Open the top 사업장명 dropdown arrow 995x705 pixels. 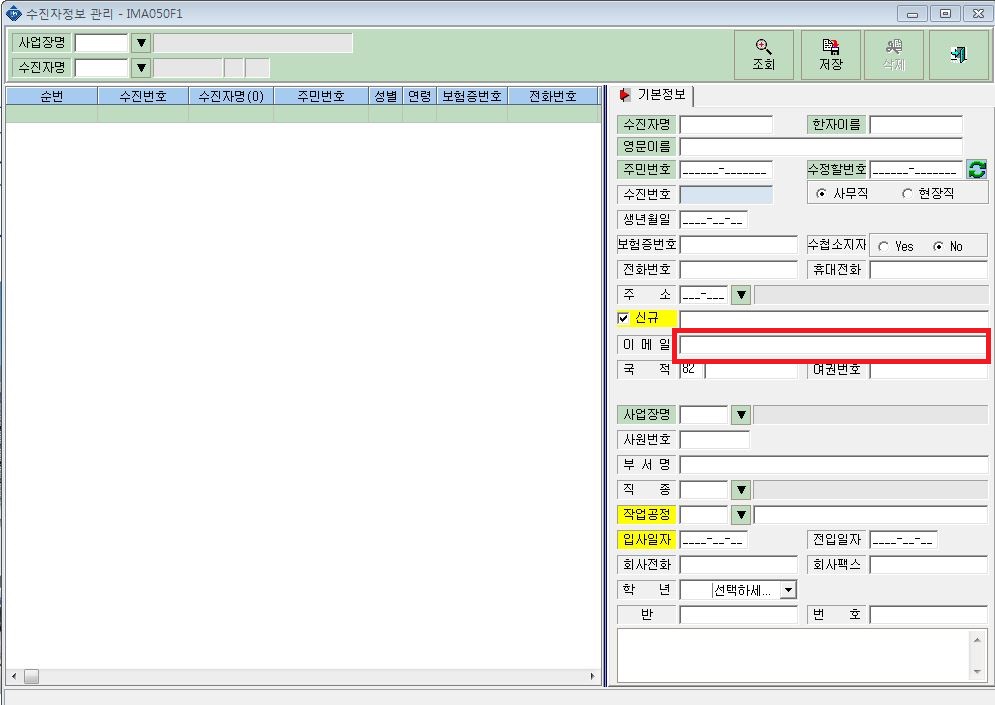142,43
